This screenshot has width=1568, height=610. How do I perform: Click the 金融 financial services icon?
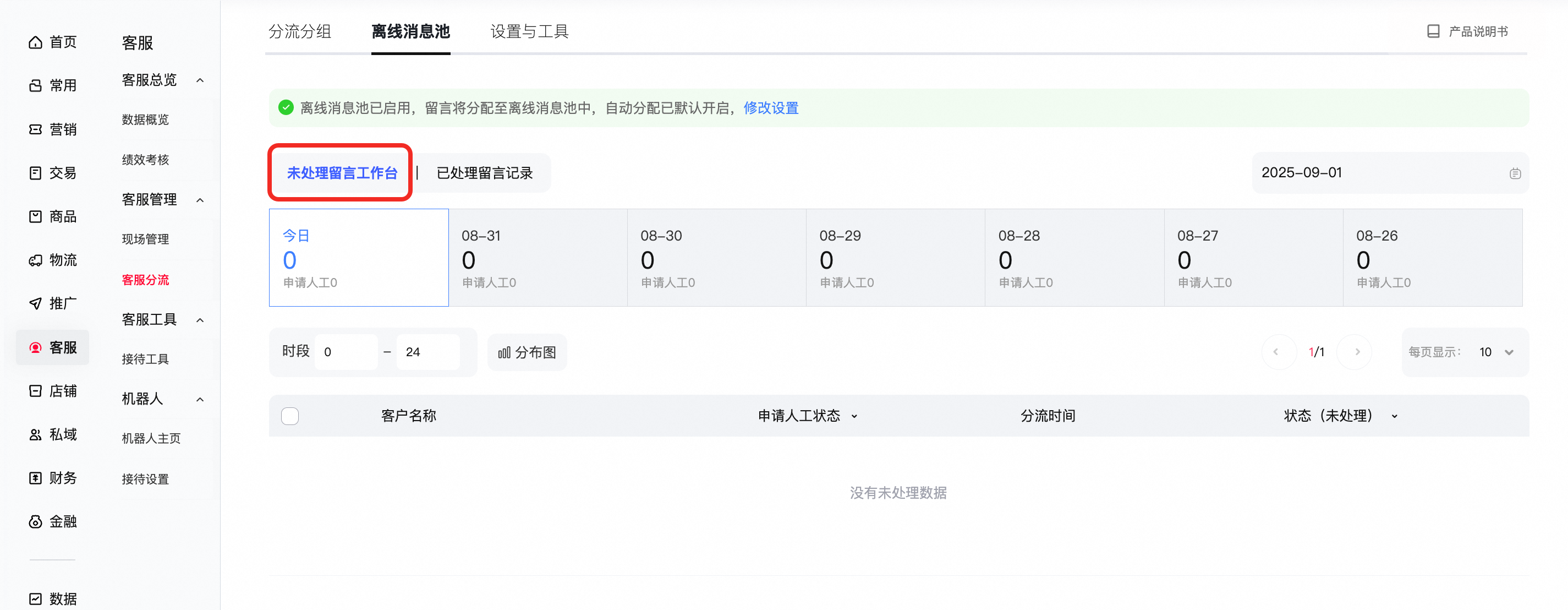(36, 522)
